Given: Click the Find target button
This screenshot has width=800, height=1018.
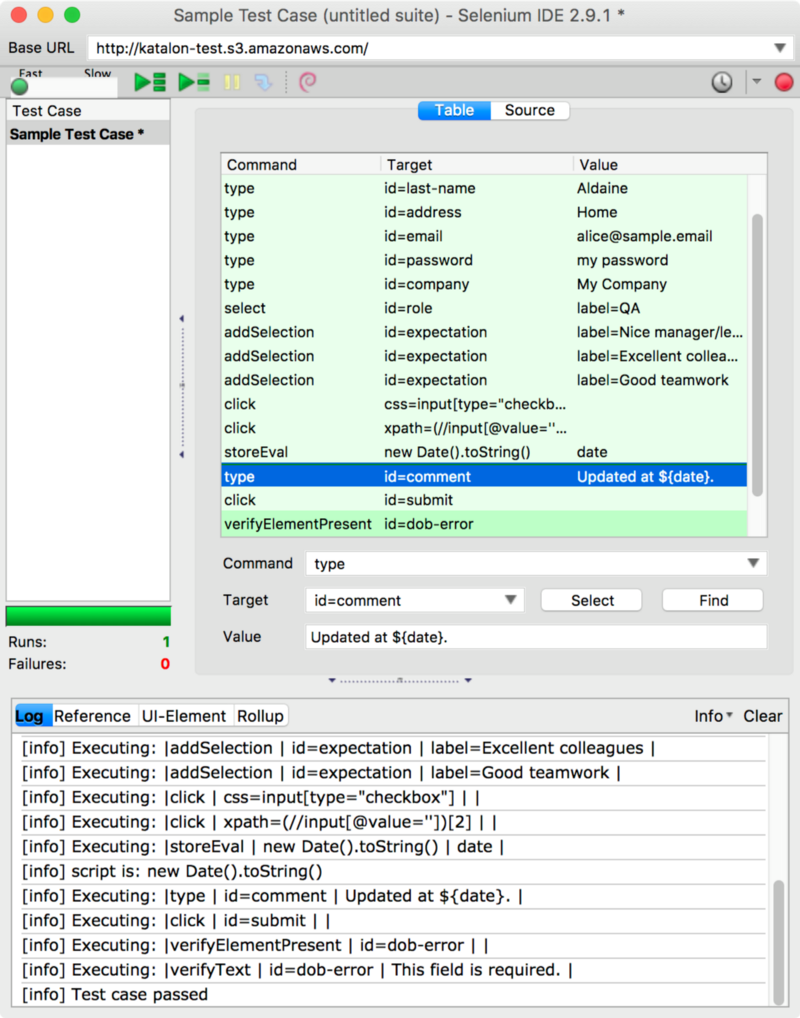Looking at the screenshot, I should pos(713,601).
